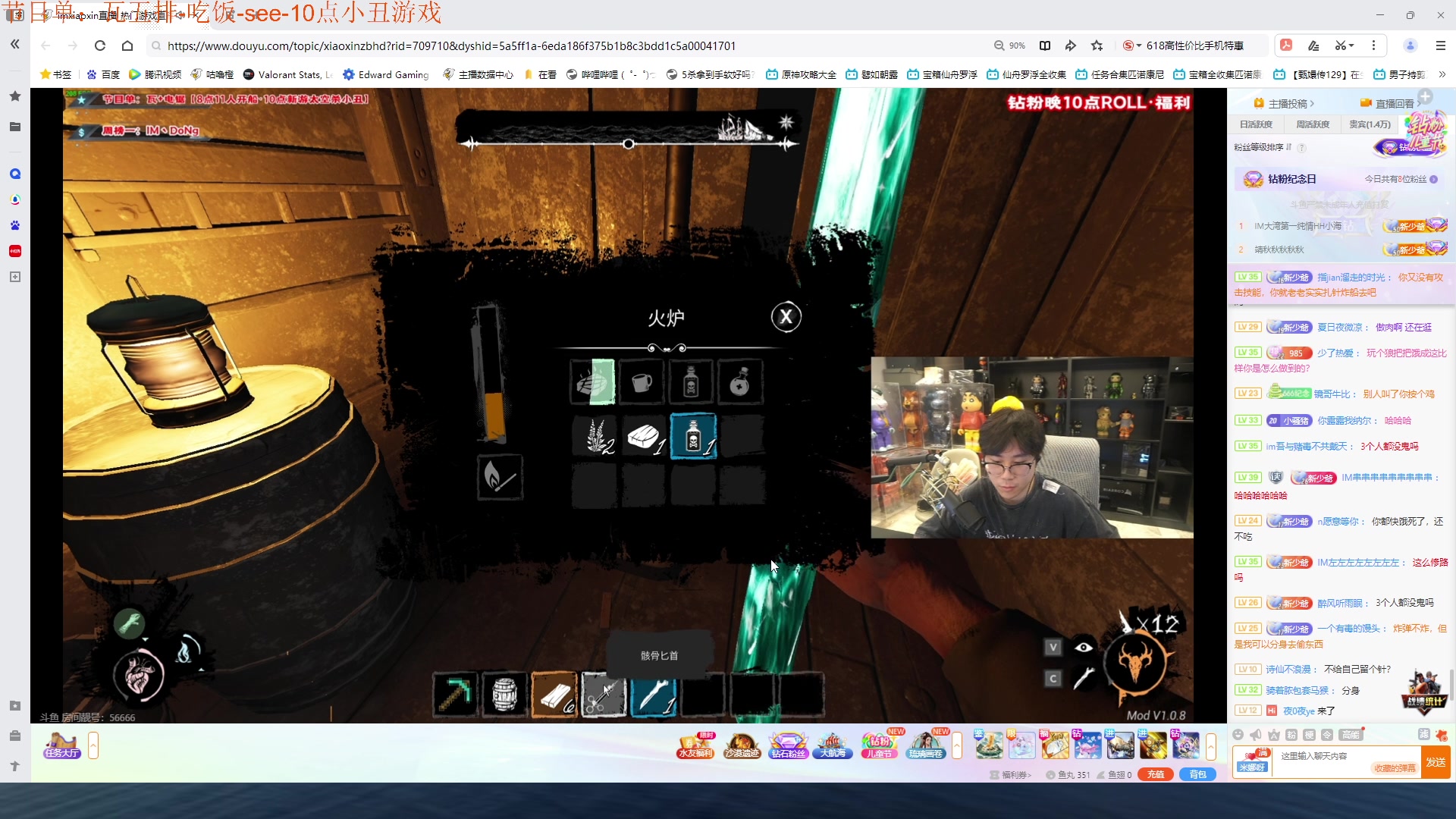The height and width of the screenshot is (819, 1456).
Task: Toggle the 高能 high-energy chat mode
Action: coord(1351,734)
